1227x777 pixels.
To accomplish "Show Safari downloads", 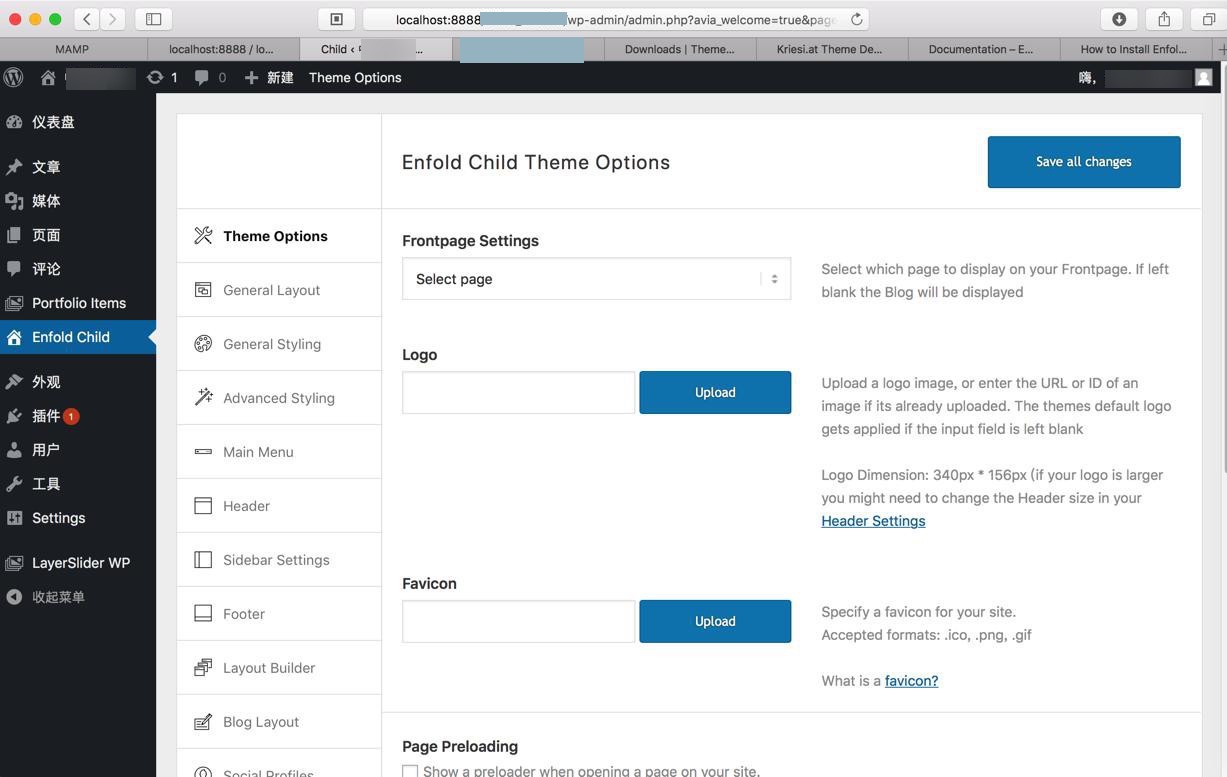I will [1119, 19].
